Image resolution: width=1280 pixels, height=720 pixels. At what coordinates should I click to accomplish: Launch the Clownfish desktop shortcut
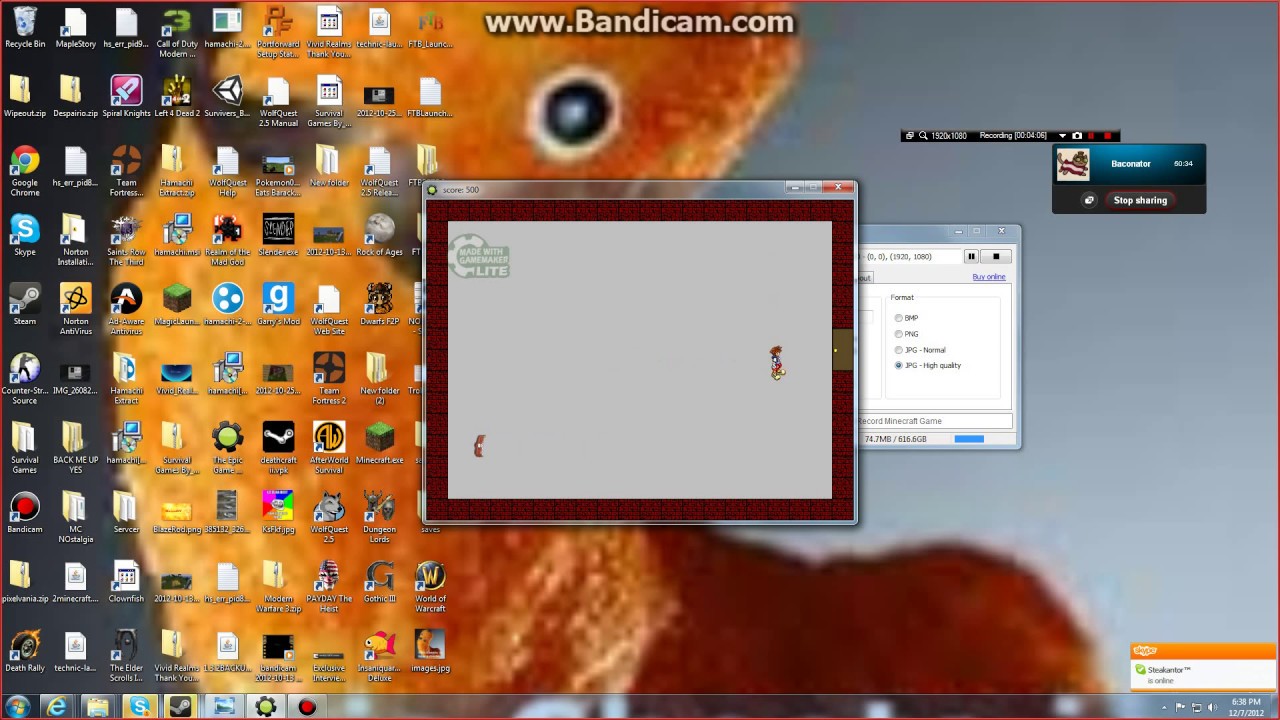click(126, 582)
